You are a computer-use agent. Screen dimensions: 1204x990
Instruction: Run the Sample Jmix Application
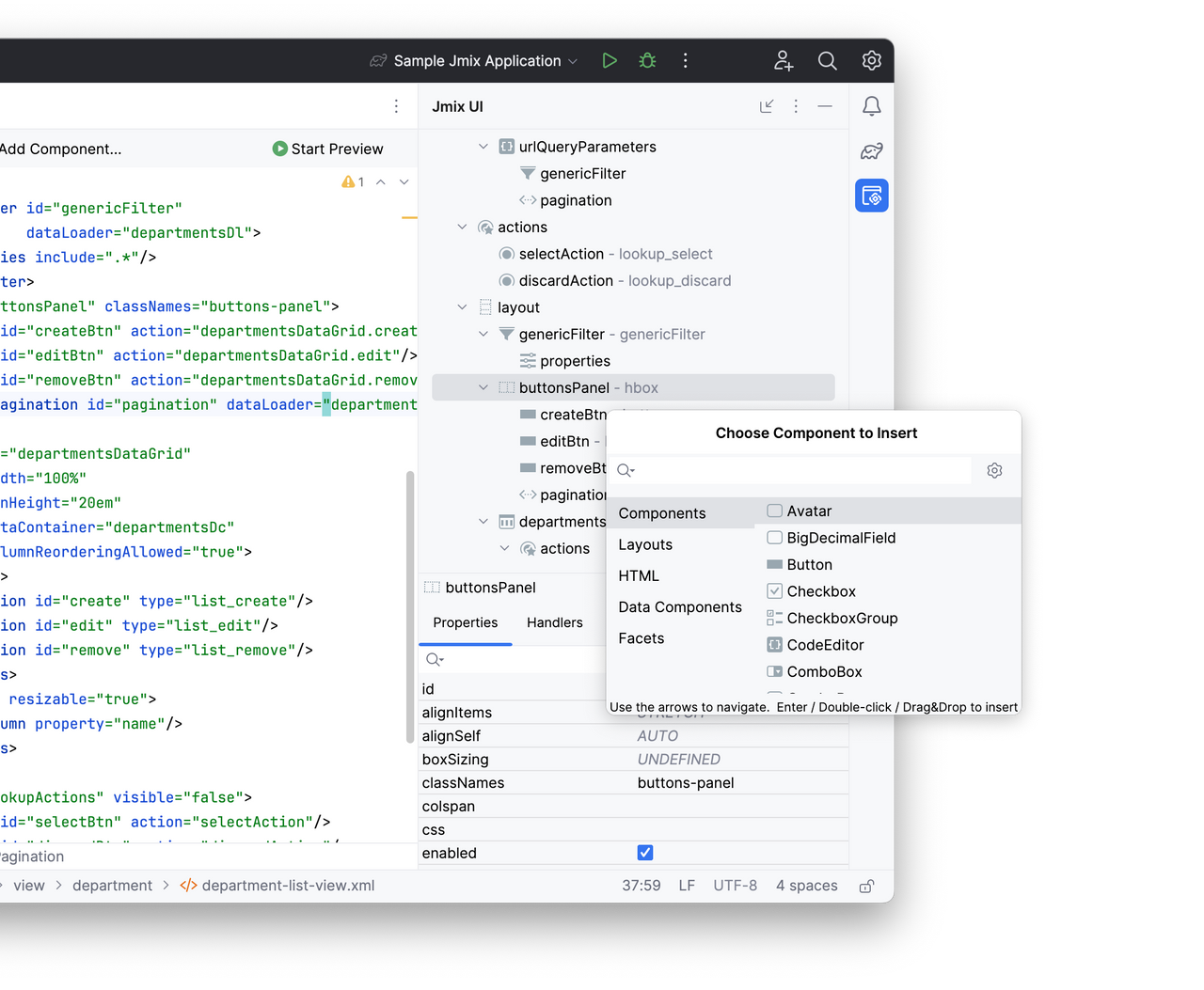(609, 60)
